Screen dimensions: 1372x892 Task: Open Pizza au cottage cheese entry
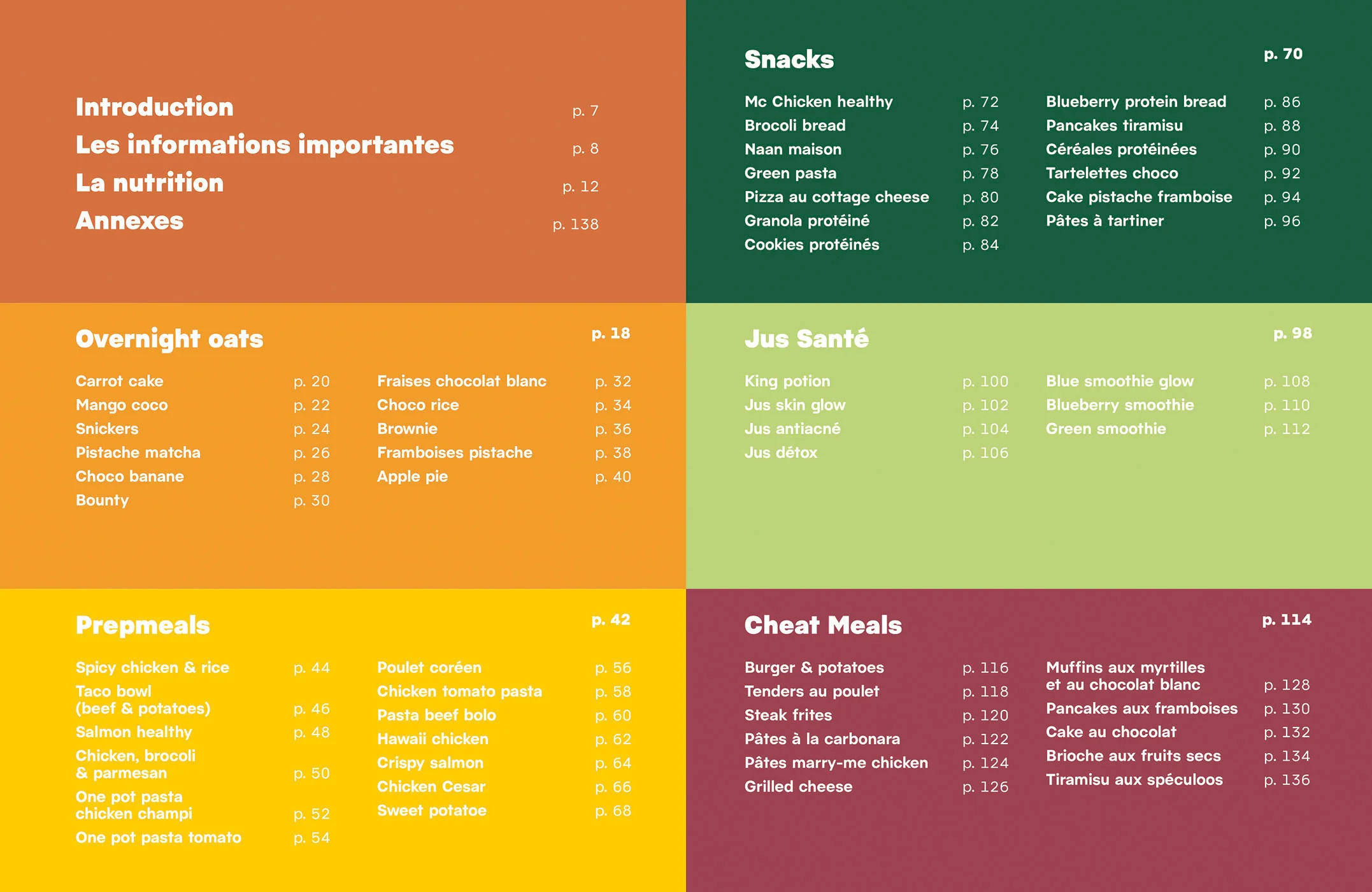(836, 197)
